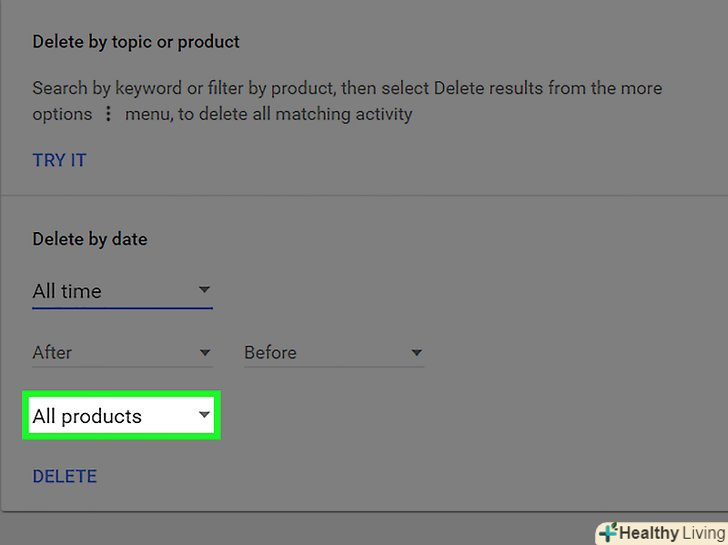Click the Before field's arrow icon
The width and height of the screenshot is (728, 545).
(x=417, y=353)
